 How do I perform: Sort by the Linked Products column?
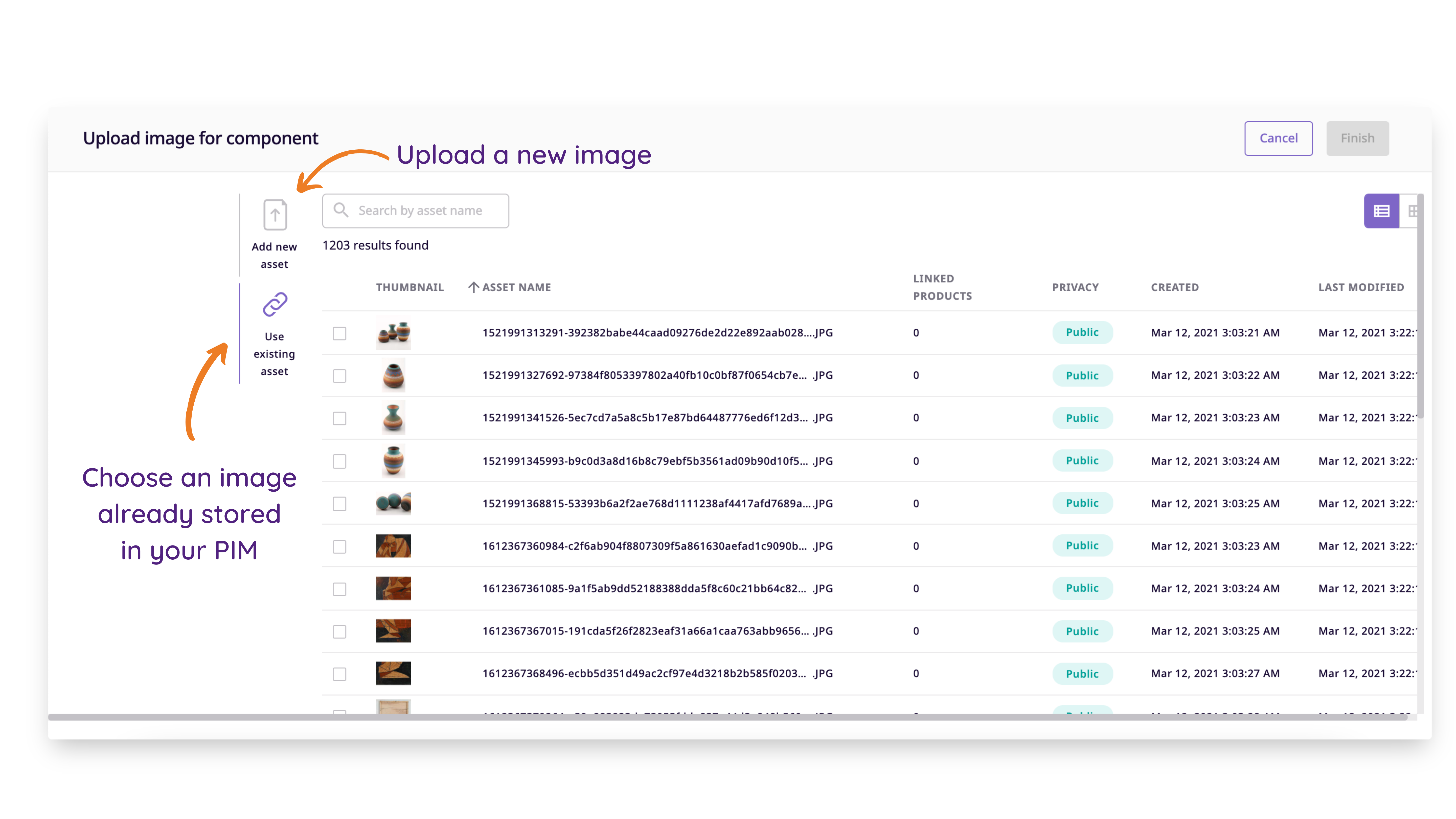(942, 287)
